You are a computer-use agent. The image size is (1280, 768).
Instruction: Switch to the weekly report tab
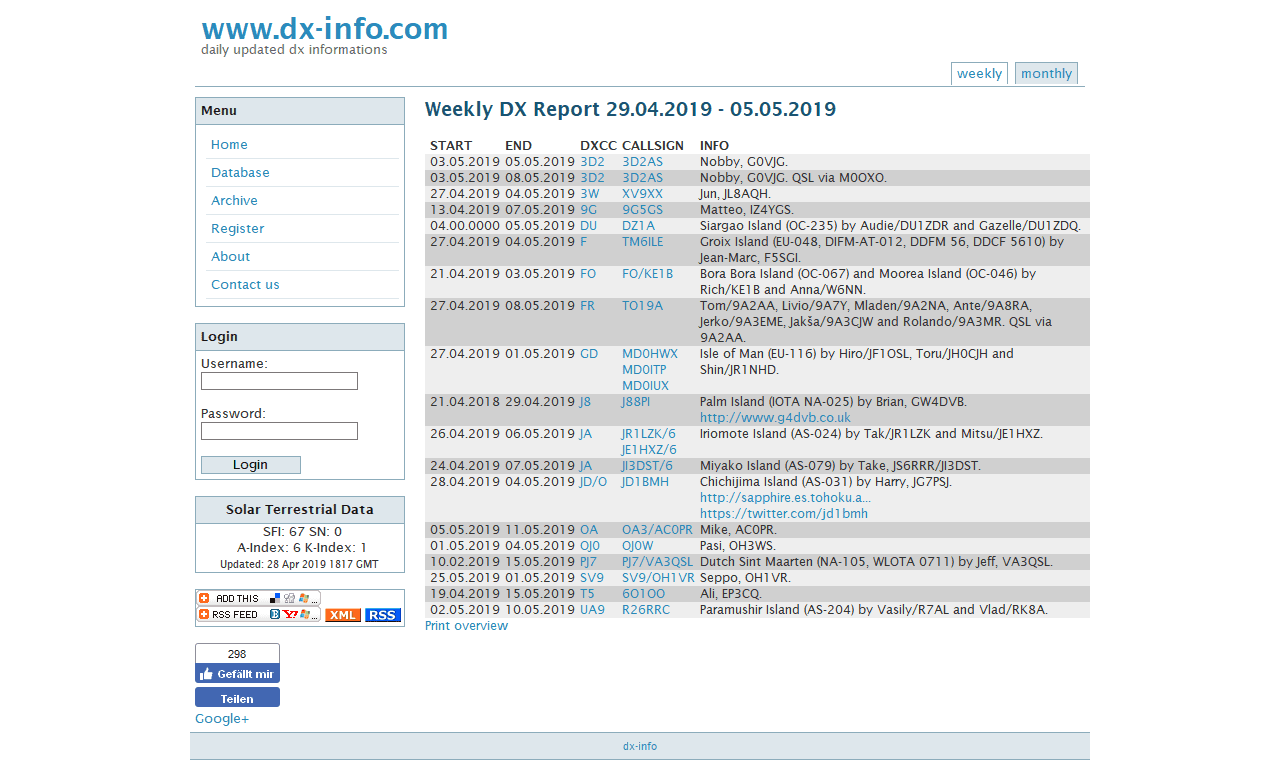979,73
